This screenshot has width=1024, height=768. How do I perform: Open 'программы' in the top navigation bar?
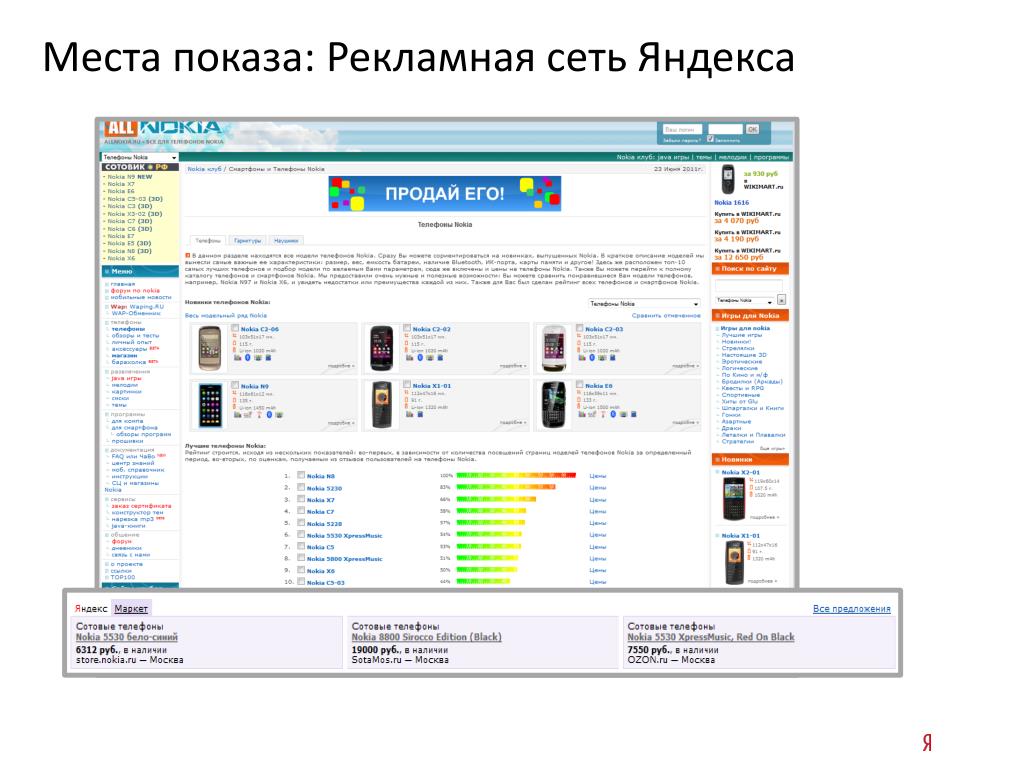coord(771,157)
